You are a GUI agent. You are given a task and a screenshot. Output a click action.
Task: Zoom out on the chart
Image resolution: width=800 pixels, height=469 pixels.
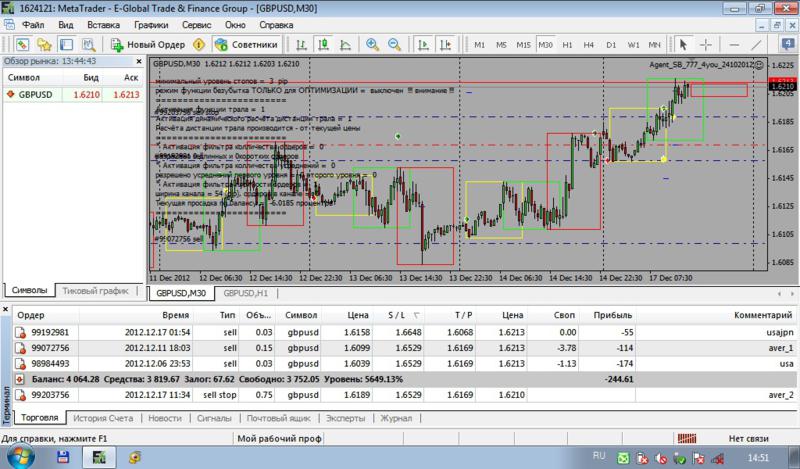click(394, 44)
